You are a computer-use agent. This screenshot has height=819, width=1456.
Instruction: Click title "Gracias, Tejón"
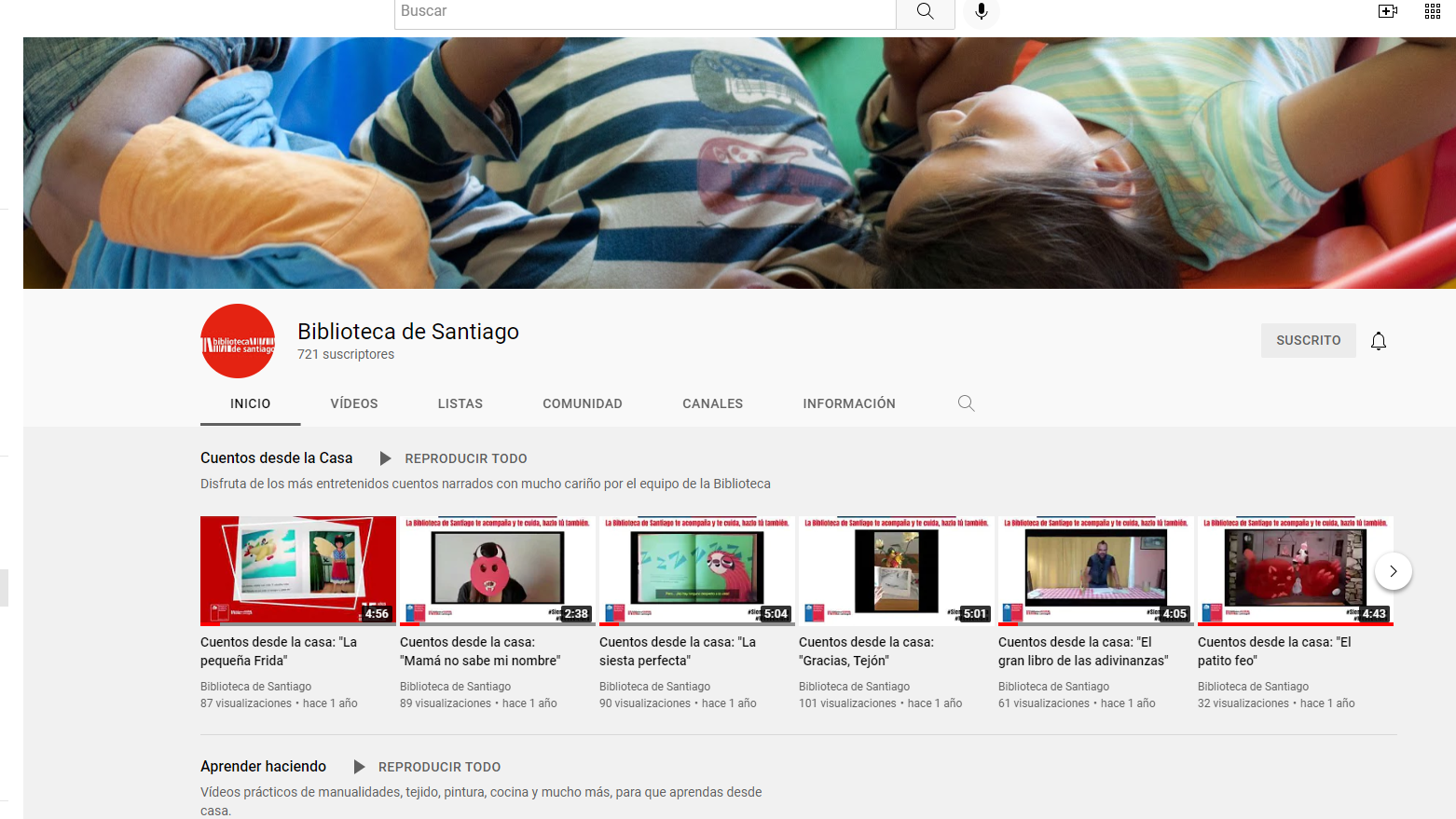[867, 651]
